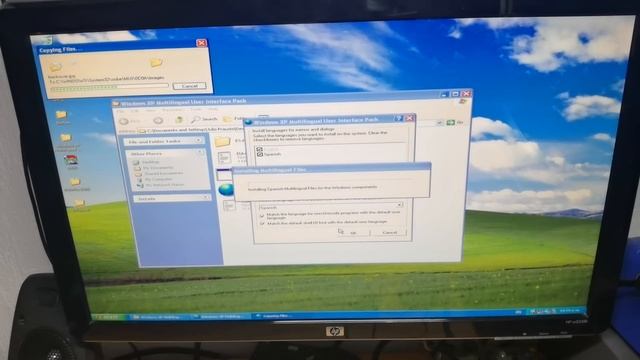Click Cancel in the MUI Pack dialog
This screenshot has height=360, width=640.
pos(389,232)
